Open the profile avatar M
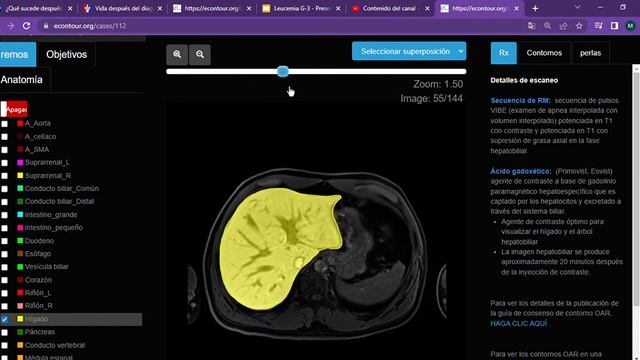Screen dimensions: 640x360 click(x=630, y=26)
